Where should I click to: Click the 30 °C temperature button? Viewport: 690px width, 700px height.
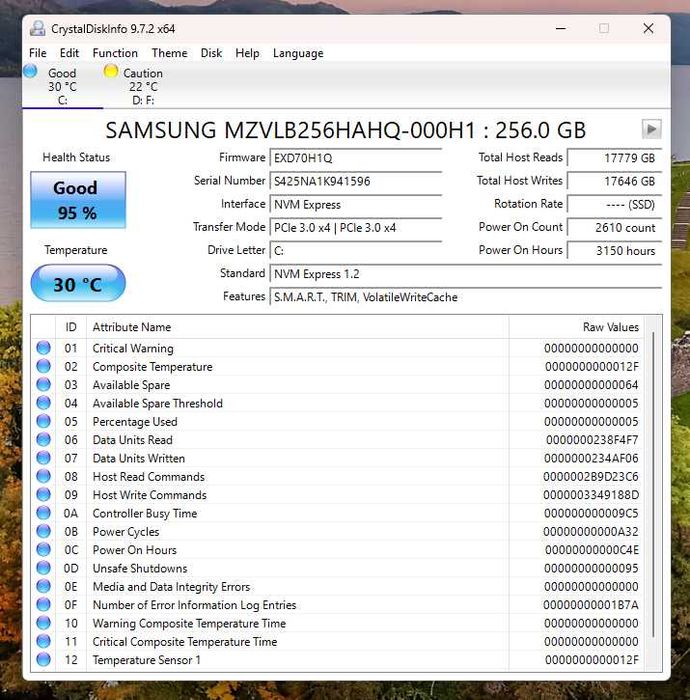tap(78, 283)
